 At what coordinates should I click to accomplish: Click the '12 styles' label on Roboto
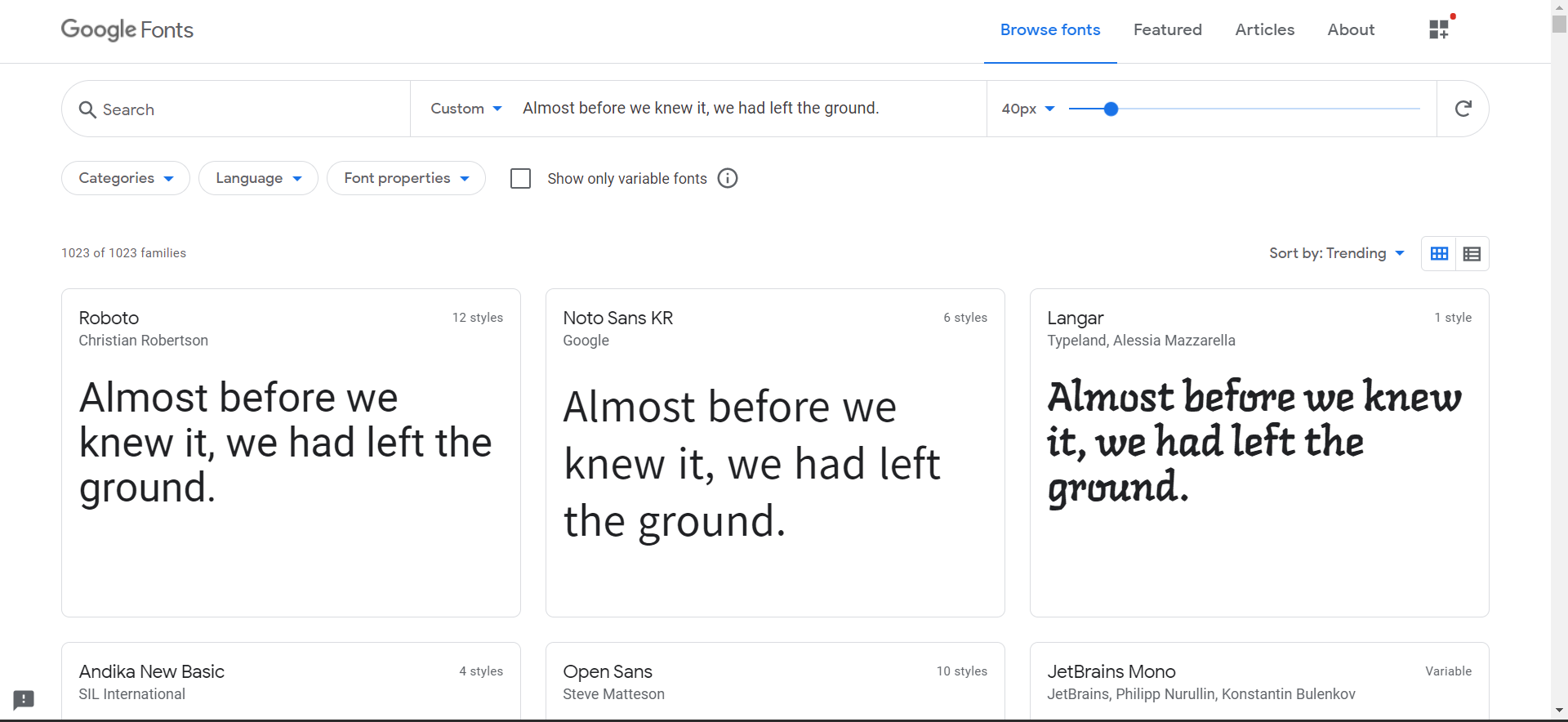[x=478, y=318]
